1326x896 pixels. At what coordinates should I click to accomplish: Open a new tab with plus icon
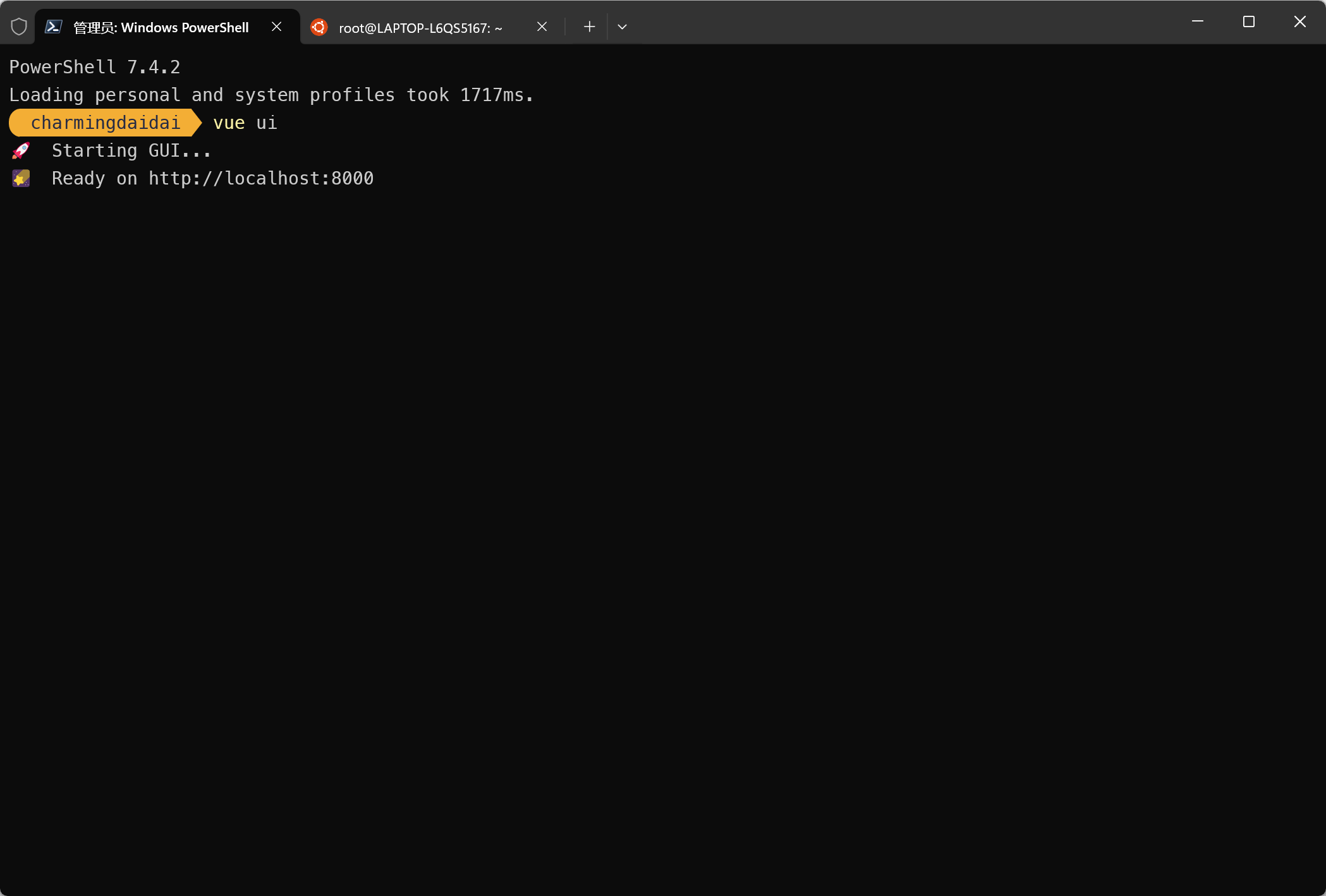click(589, 27)
